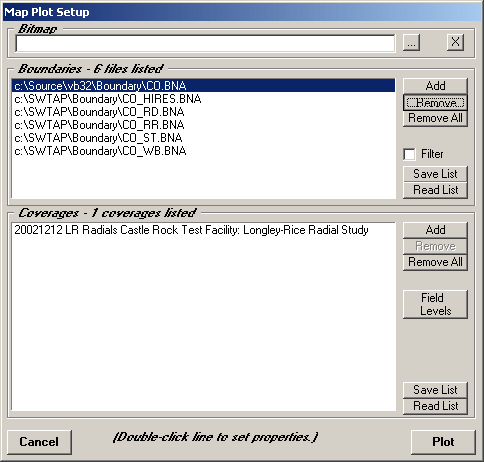The image size is (484, 462).
Task: Clear the Bitmap field with X button
Action: [x=455, y=42]
